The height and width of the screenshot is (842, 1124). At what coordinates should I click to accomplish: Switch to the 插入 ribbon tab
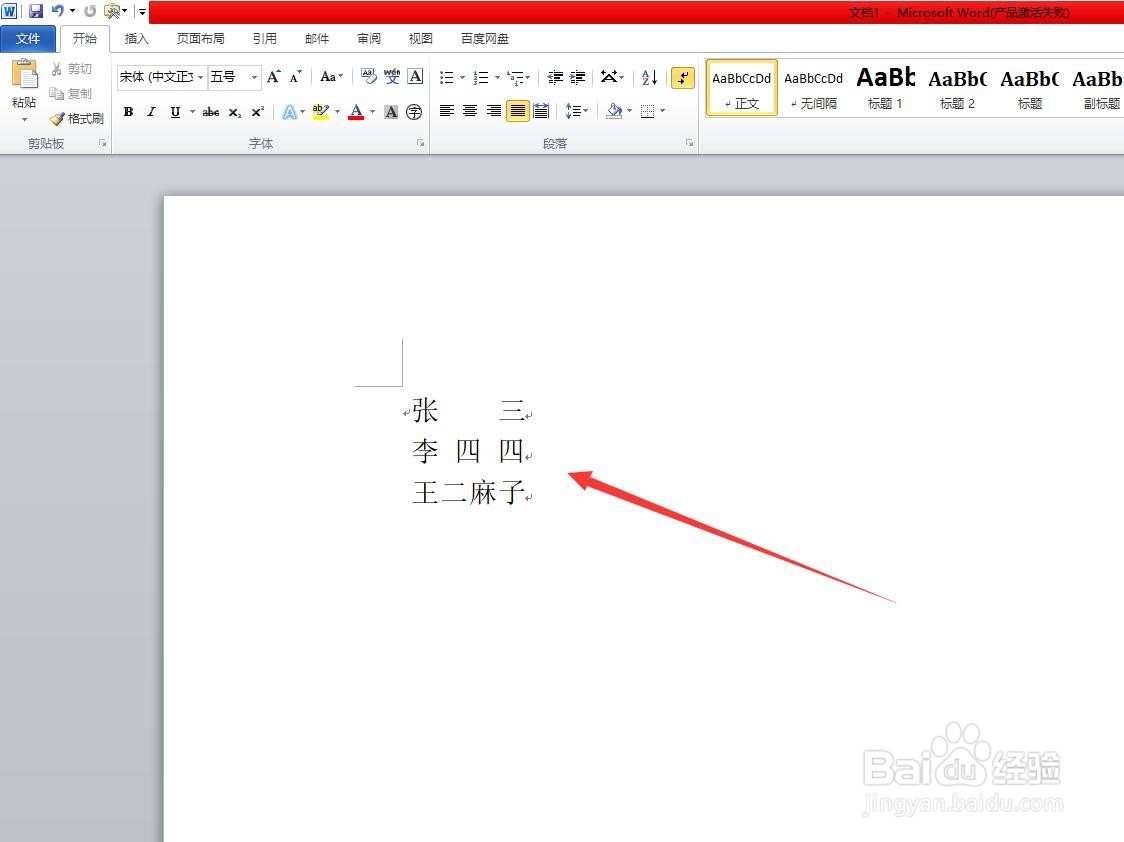[x=136, y=38]
